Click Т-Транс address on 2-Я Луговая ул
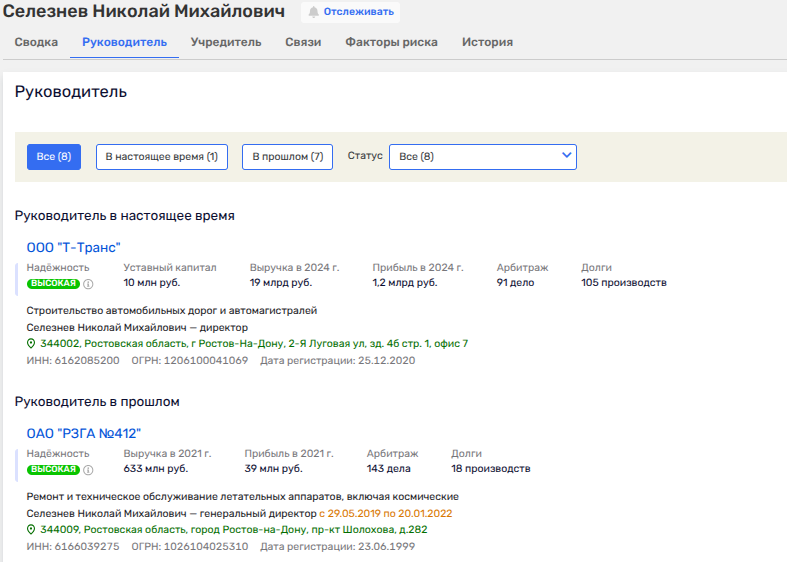787x562 pixels. [x=254, y=344]
